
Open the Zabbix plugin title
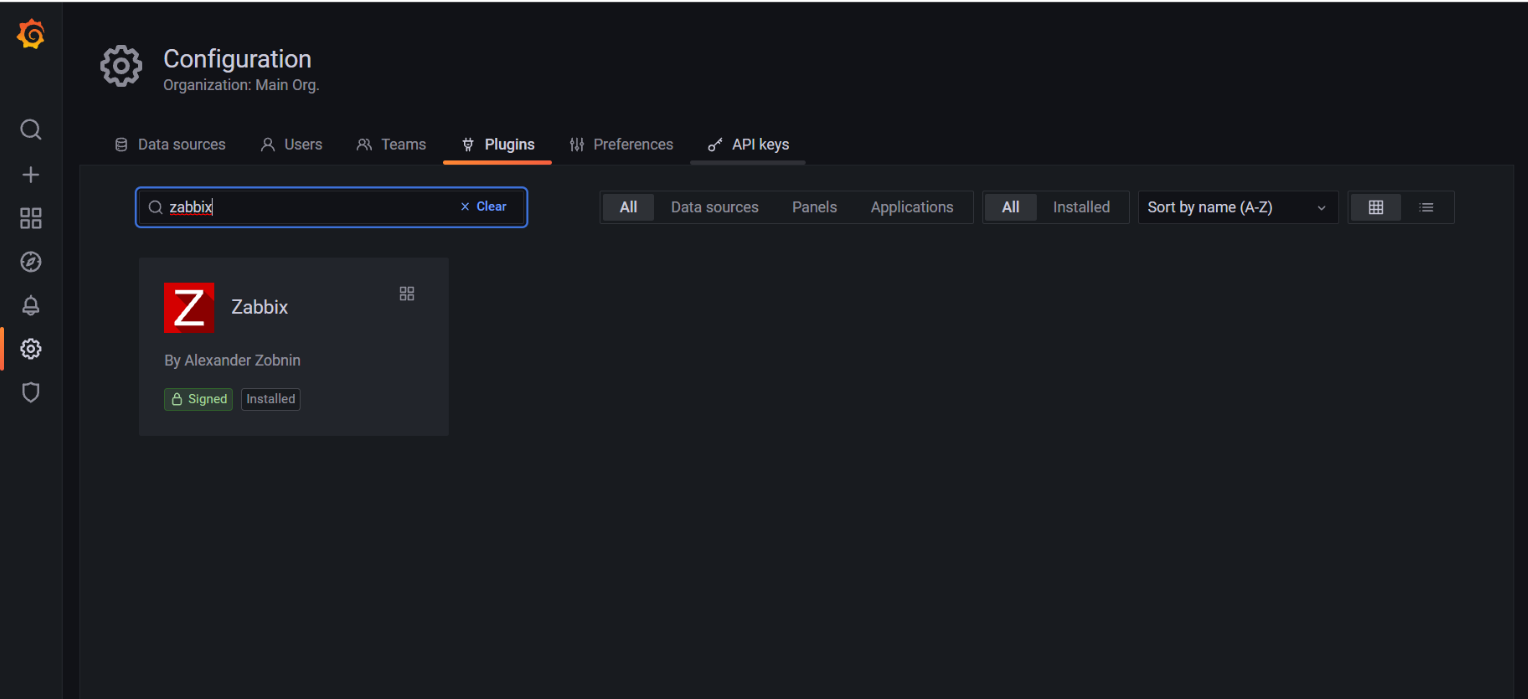[260, 308]
